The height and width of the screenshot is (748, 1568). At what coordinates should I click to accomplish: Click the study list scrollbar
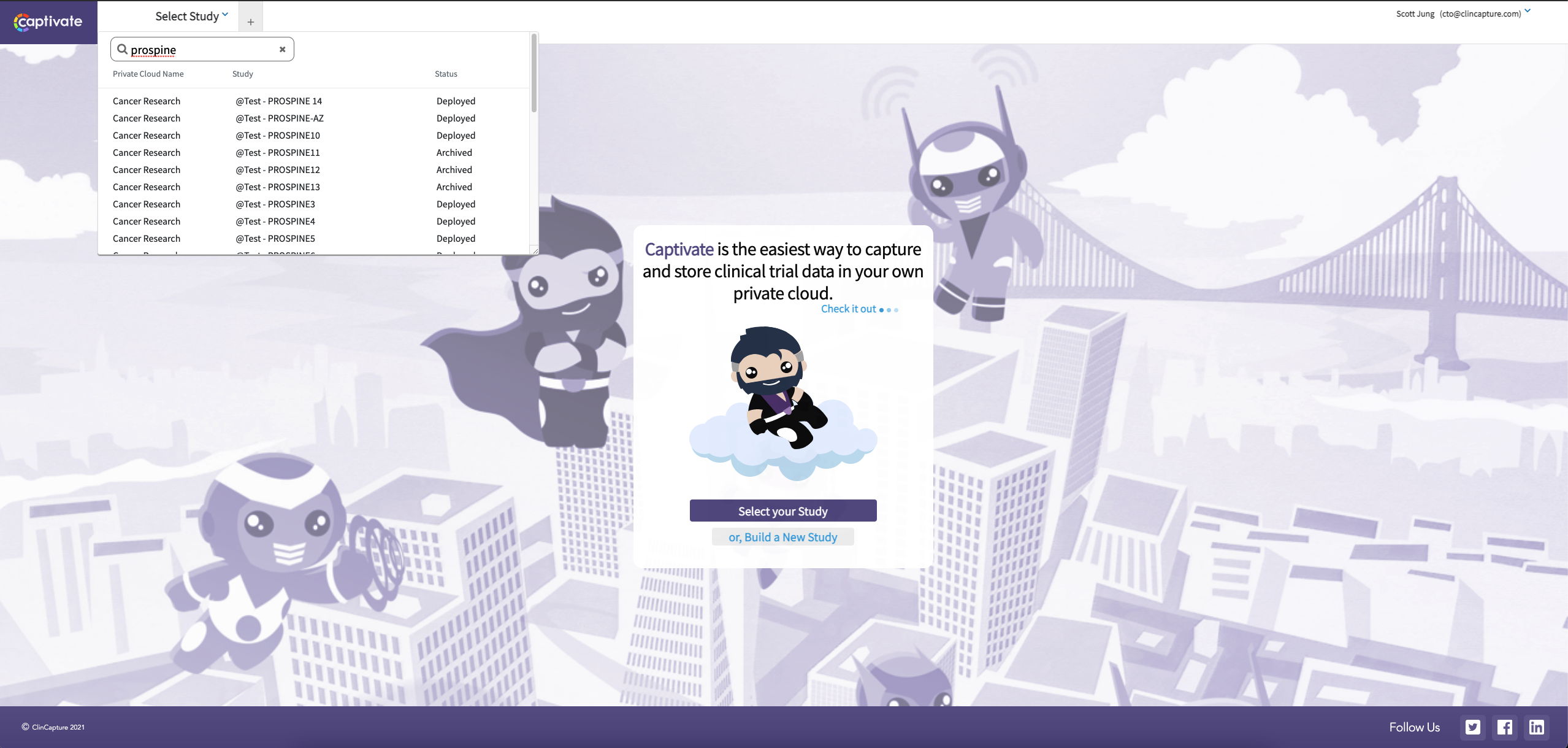click(x=534, y=74)
